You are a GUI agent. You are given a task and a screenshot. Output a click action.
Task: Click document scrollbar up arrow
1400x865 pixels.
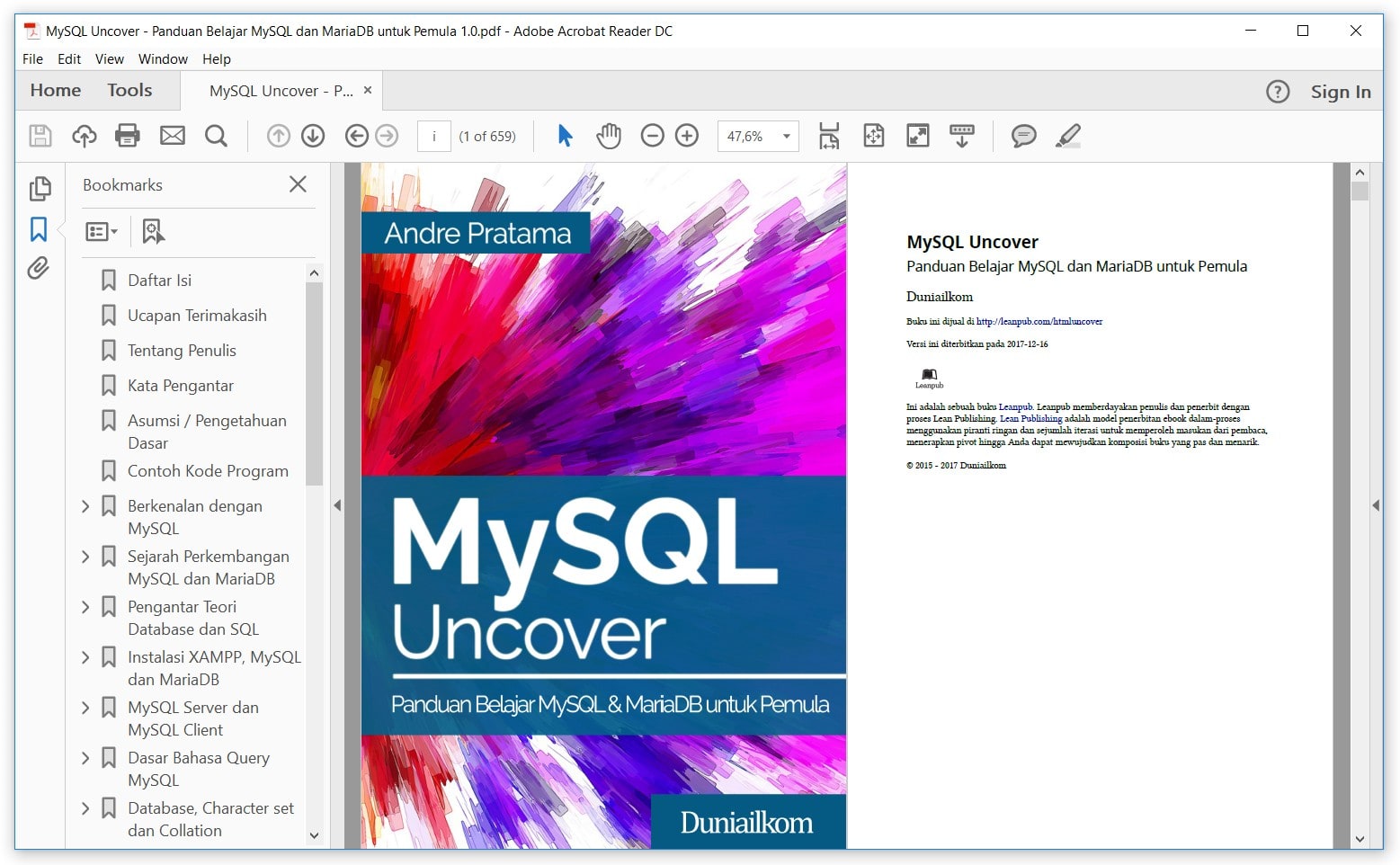pos(1360,173)
